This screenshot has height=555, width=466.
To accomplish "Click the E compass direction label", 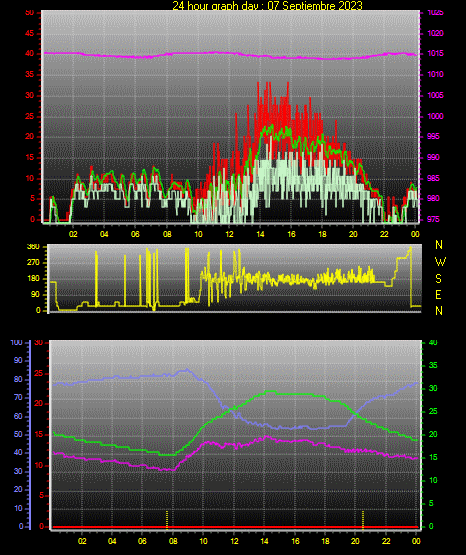I will pos(438,294).
